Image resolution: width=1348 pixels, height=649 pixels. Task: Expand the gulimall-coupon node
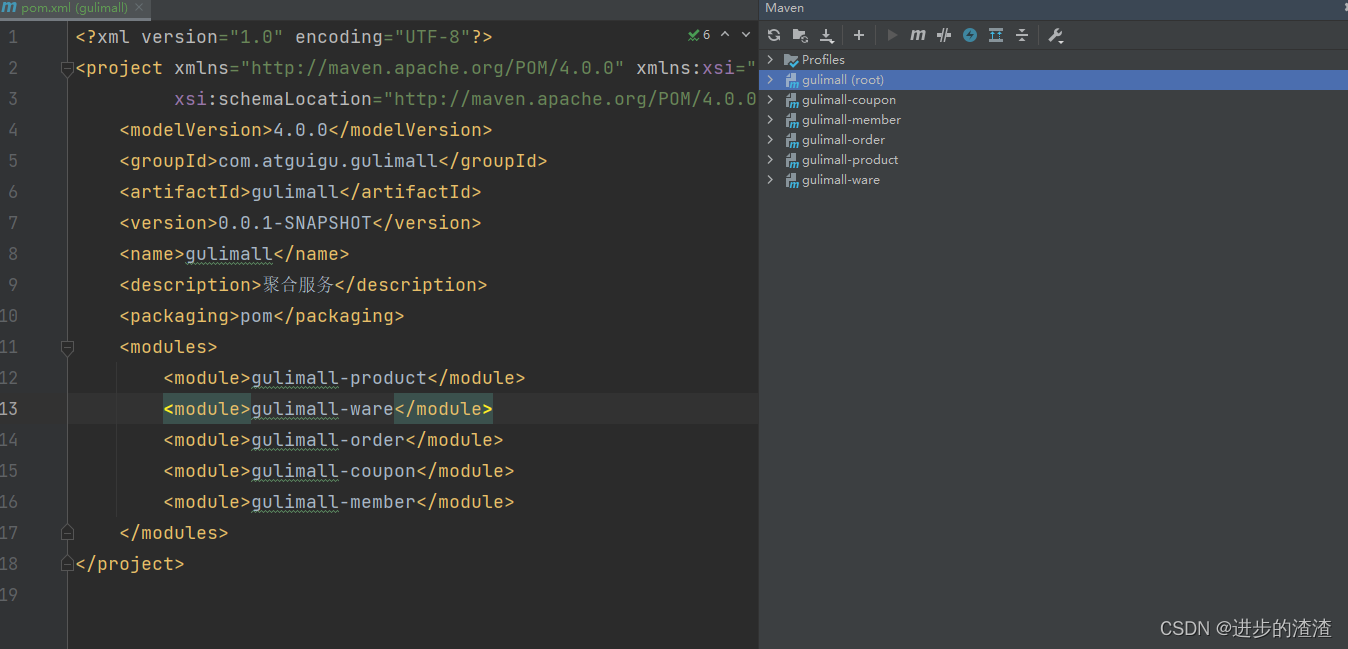[x=770, y=100]
